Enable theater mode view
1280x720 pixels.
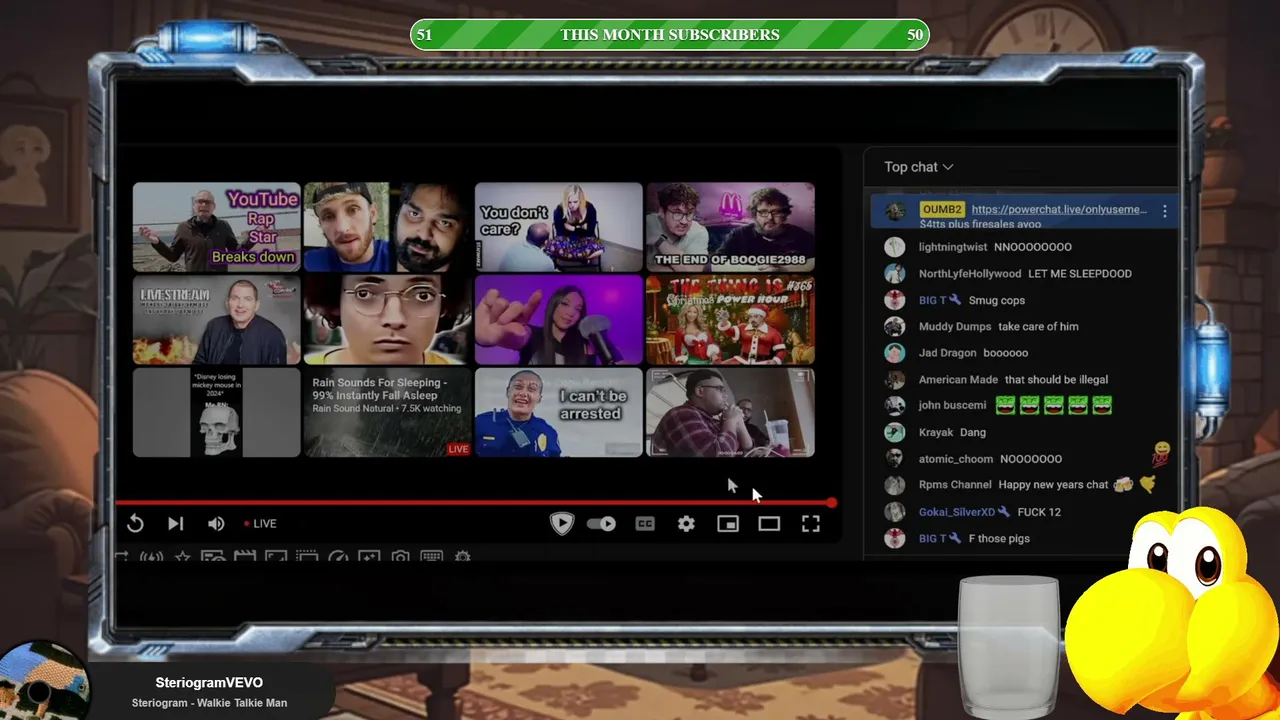769,523
